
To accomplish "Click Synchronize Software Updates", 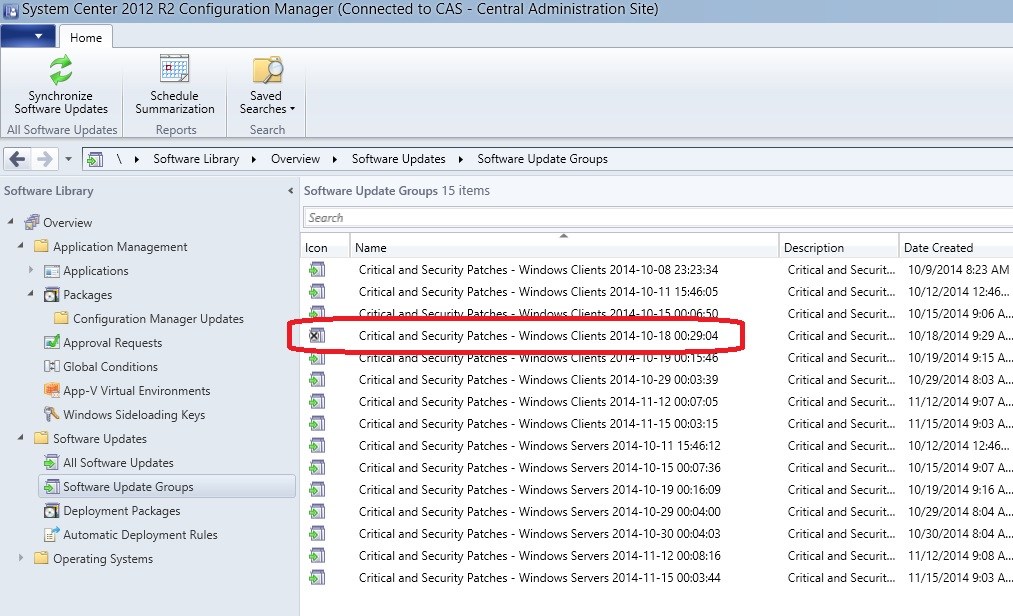I will pyautogui.click(x=60, y=90).
